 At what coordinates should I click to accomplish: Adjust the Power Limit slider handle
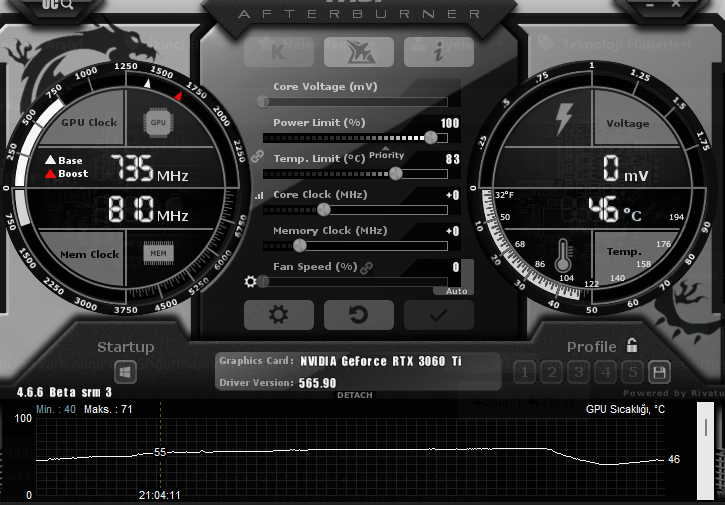[x=430, y=137]
